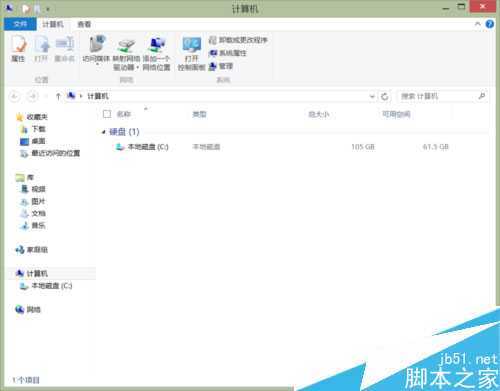The width and height of the screenshot is (500, 391).
Task: Open 图片 library in navigation pane
Action: 33,201
